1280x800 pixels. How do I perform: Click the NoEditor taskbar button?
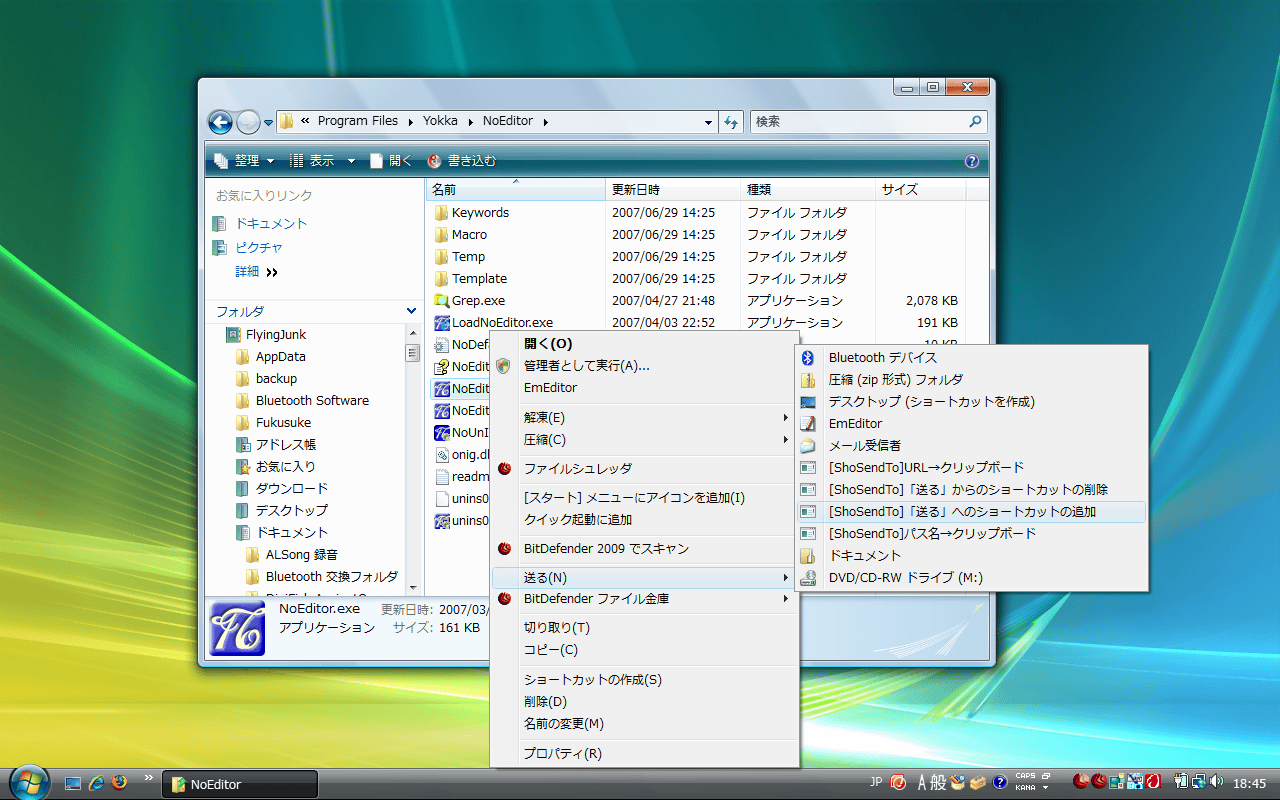click(240, 784)
